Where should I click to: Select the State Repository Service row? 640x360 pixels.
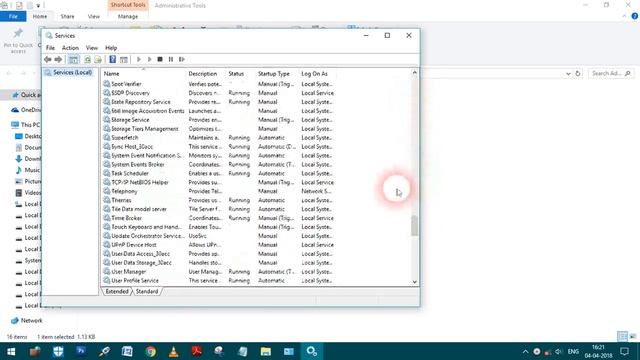pyautogui.click(x=218, y=102)
